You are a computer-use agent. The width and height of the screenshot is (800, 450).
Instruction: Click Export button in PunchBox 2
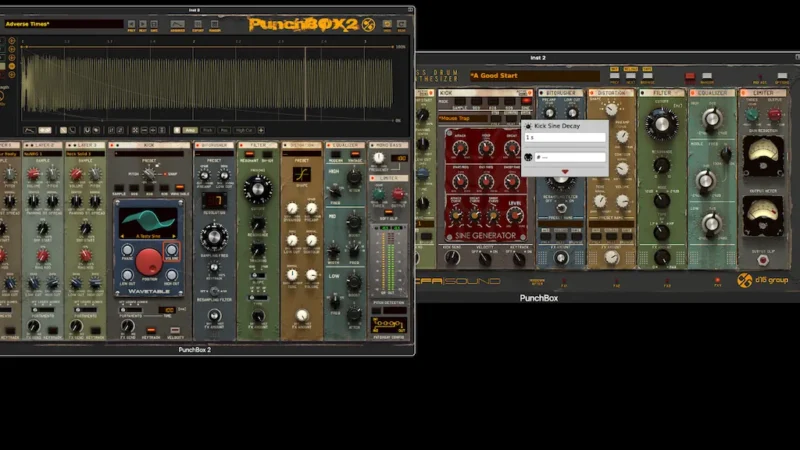(x=198, y=24)
